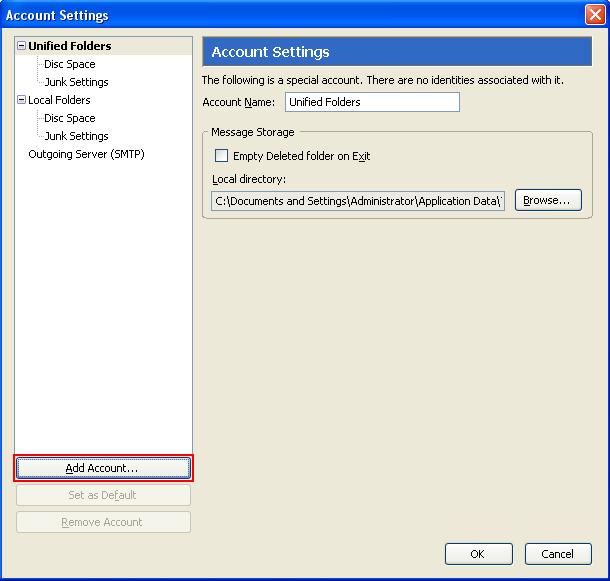Select Unified Folders account in tree
The height and width of the screenshot is (581, 610).
tap(70, 46)
